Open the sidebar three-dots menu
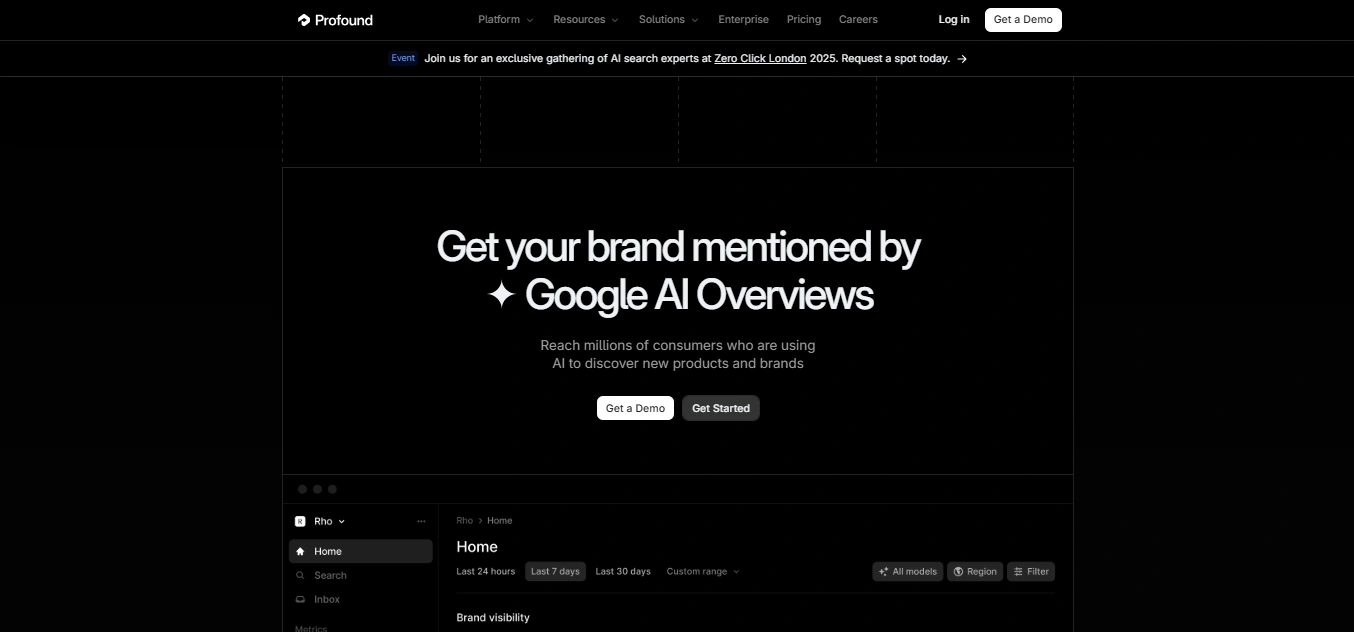The height and width of the screenshot is (632, 1354). pyautogui.click(x=421, y=521)
